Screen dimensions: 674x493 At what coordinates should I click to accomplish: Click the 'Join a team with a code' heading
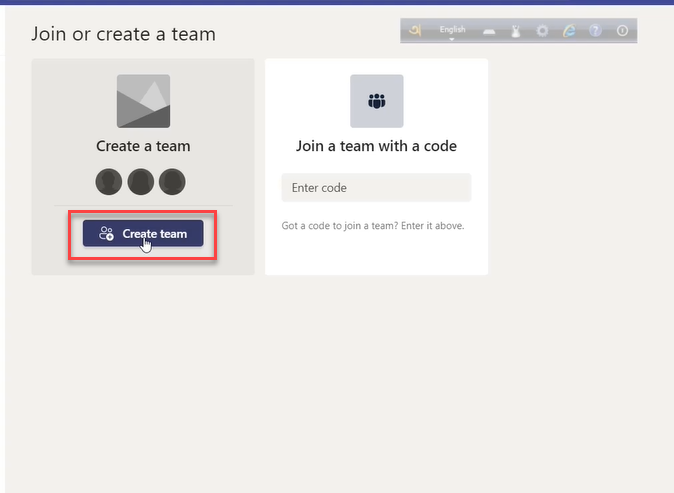pos(376,146)
